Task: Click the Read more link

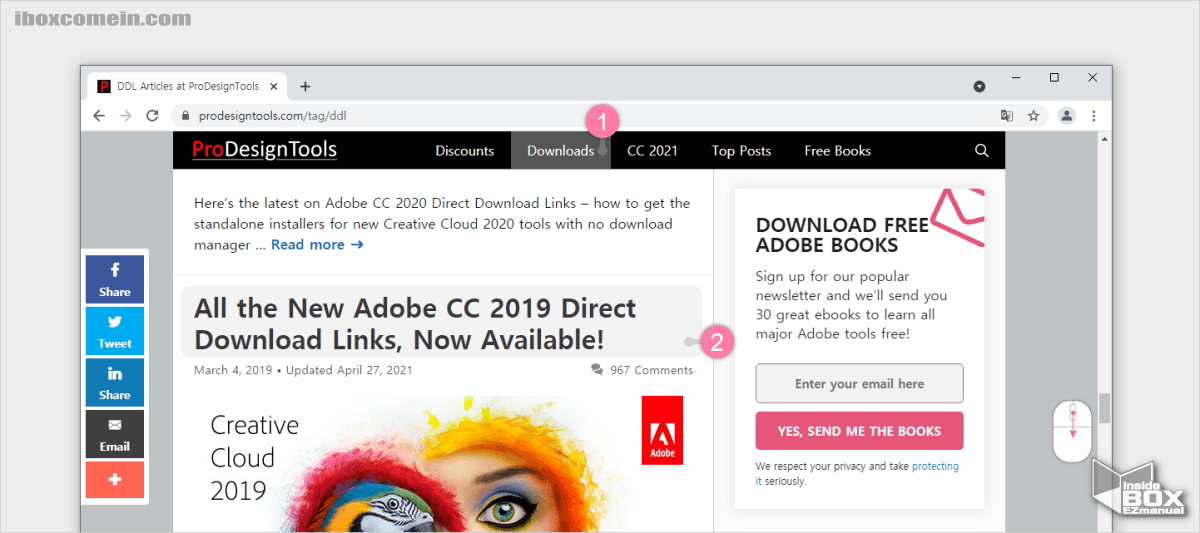Action: click(x=316, y=245)
